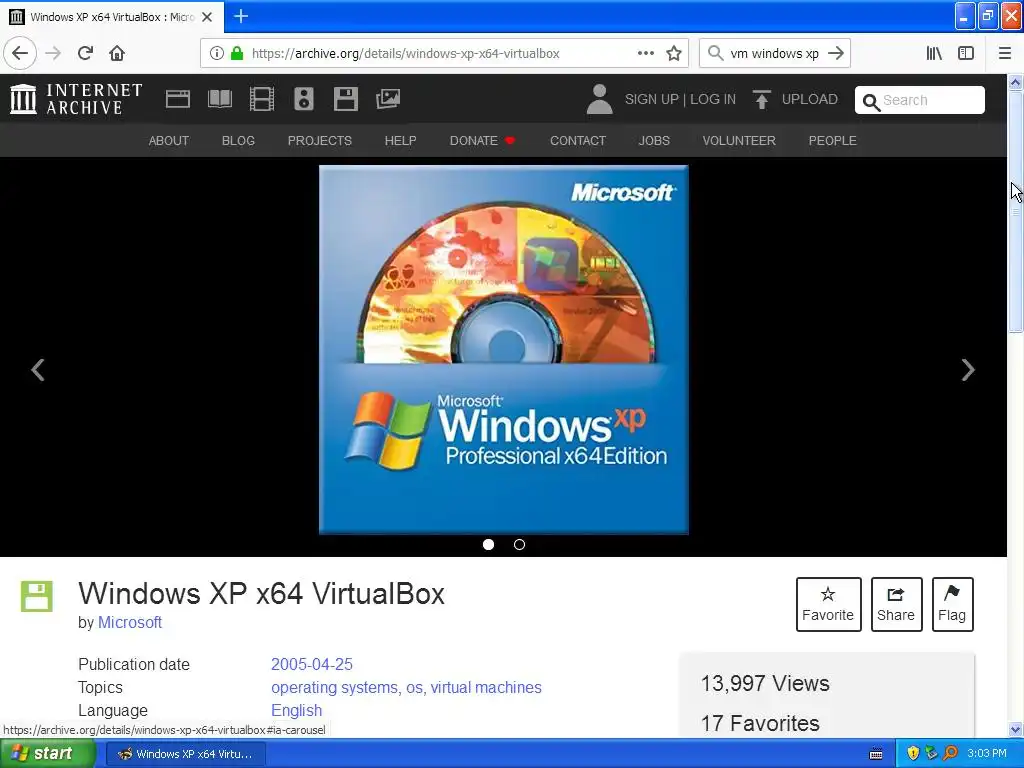Click the security shield tray icon

point(912,754)
